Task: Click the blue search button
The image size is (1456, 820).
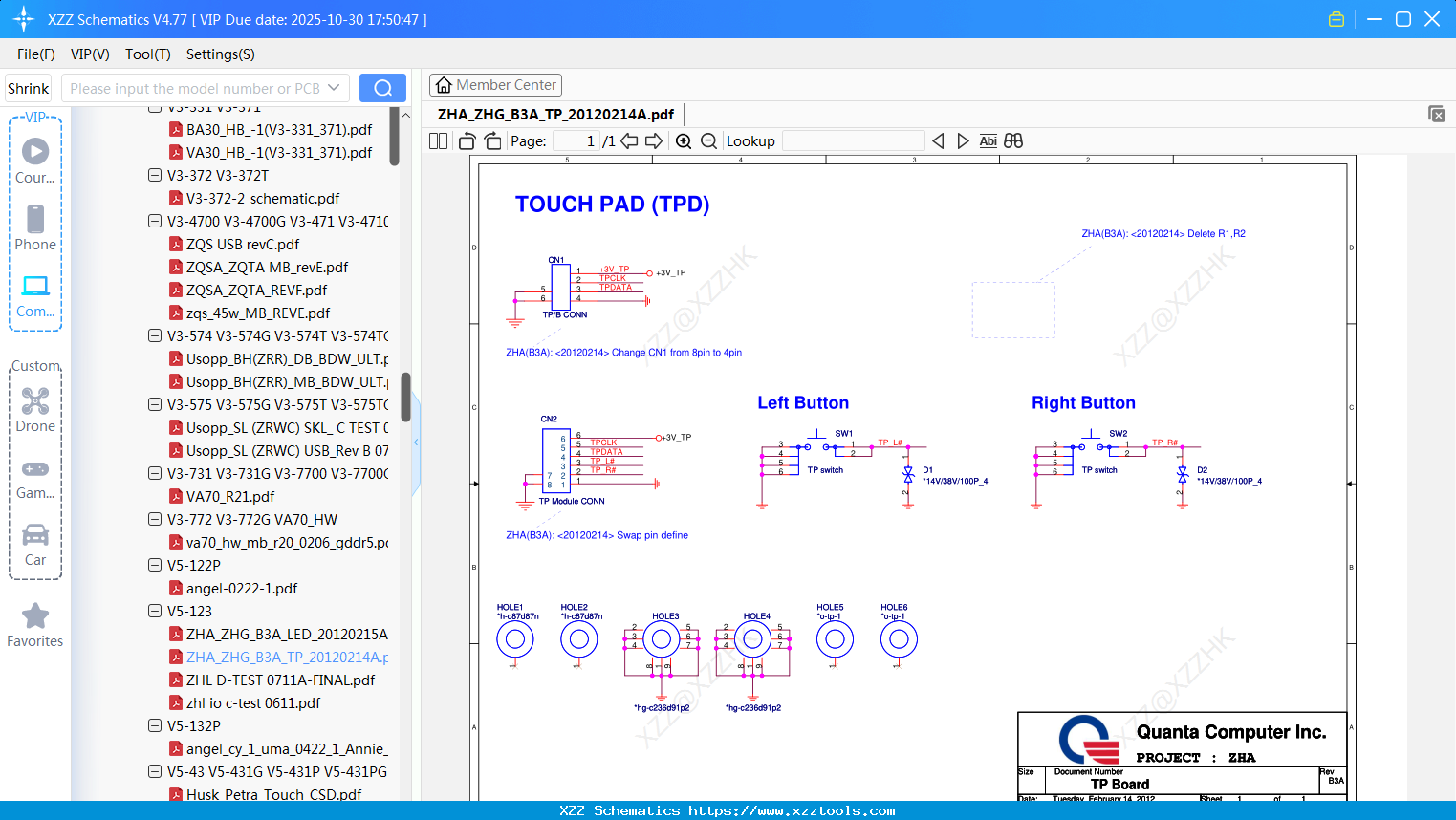Action: point(382,88)
